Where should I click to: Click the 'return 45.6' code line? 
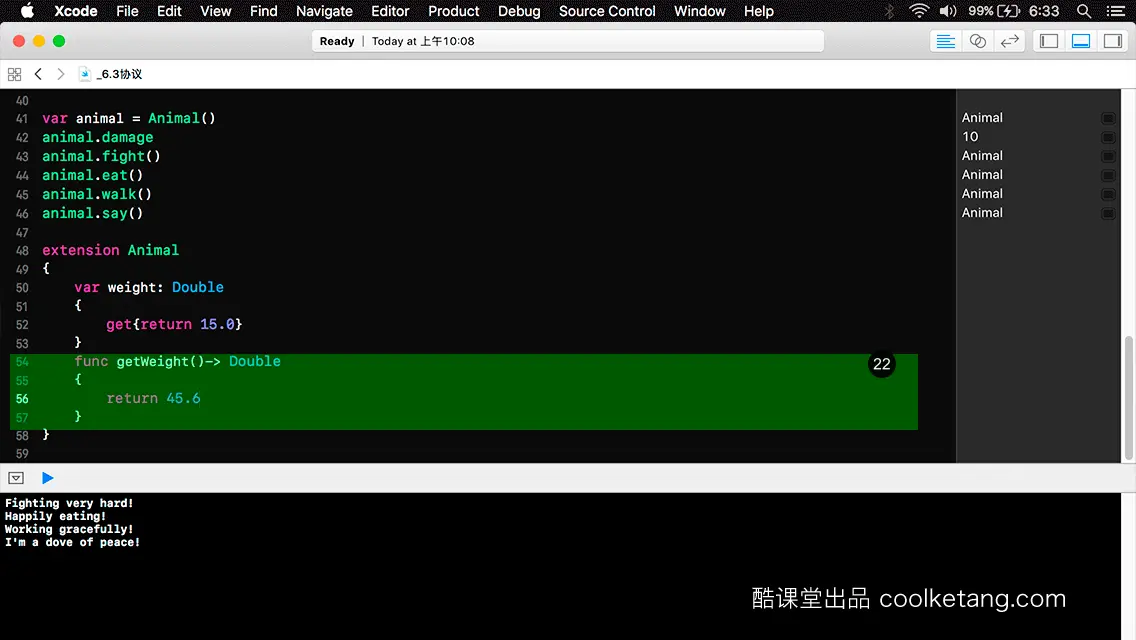pos(154,398)
